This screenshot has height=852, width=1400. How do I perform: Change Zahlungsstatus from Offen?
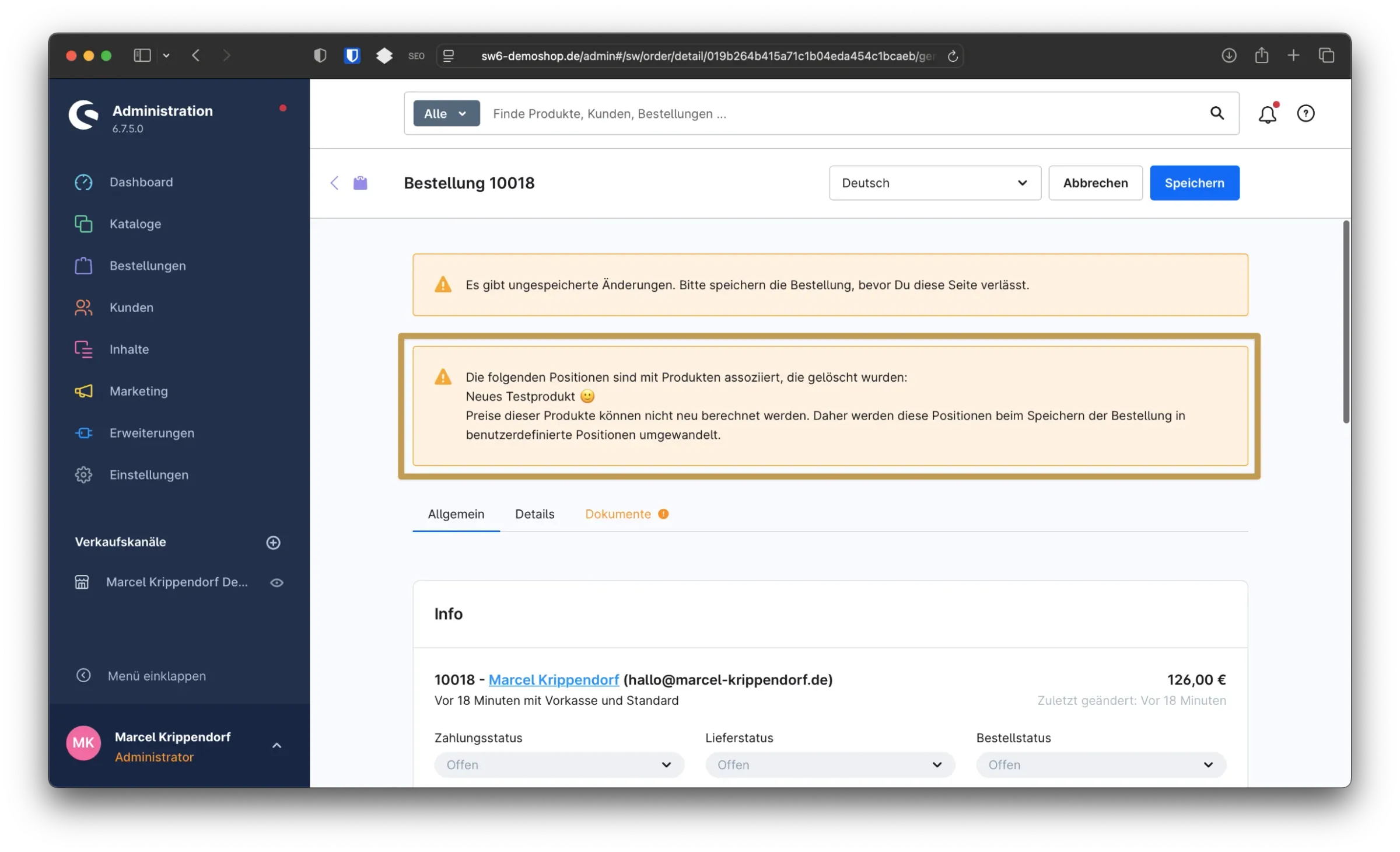[x=558, y=764]
